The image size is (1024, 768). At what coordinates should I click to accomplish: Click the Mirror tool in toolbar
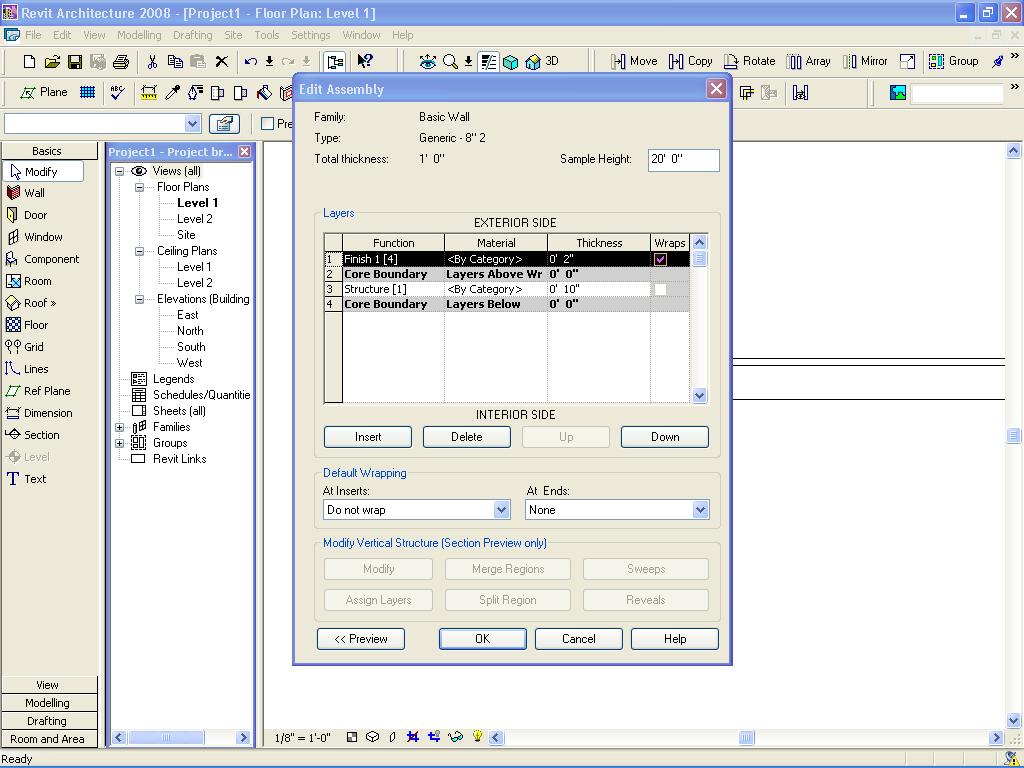865,61
